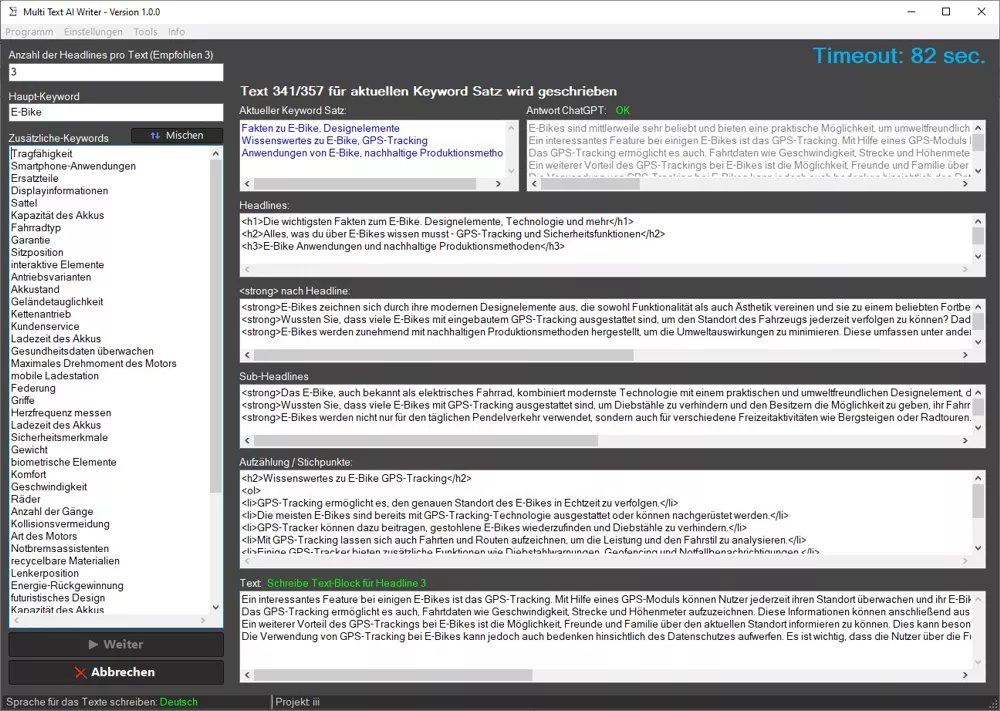Image resolution: width=1000 pixels, height=711 pixels.
Task: Select futuristisches Design keyword
Action: click(x=57, y=598)
